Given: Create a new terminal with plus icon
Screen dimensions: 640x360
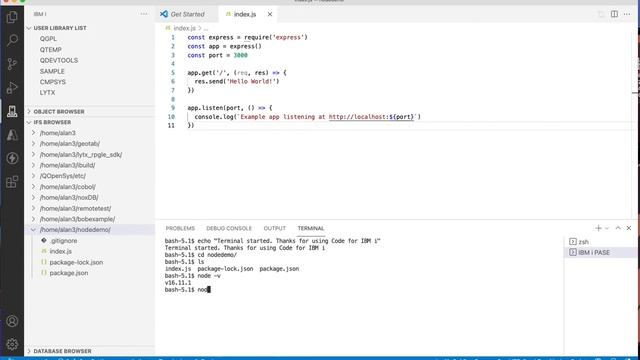Looking at the screenshot, I should click(x=598, y=228).
